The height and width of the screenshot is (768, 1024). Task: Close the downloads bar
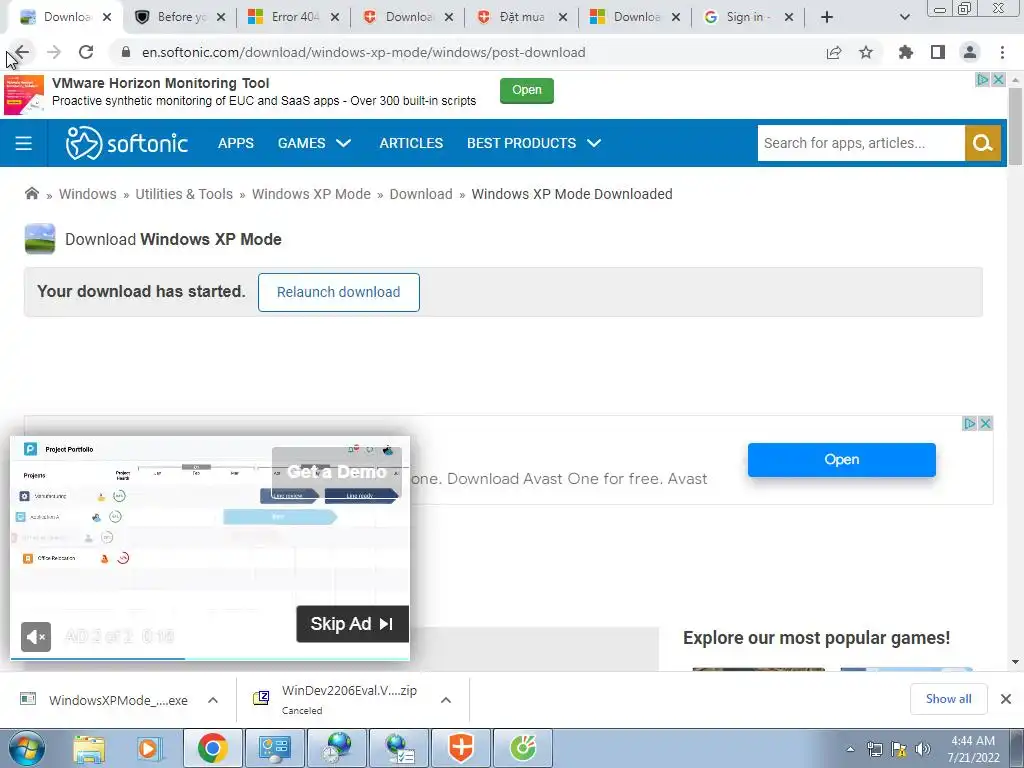click(x=1006, y=699)
